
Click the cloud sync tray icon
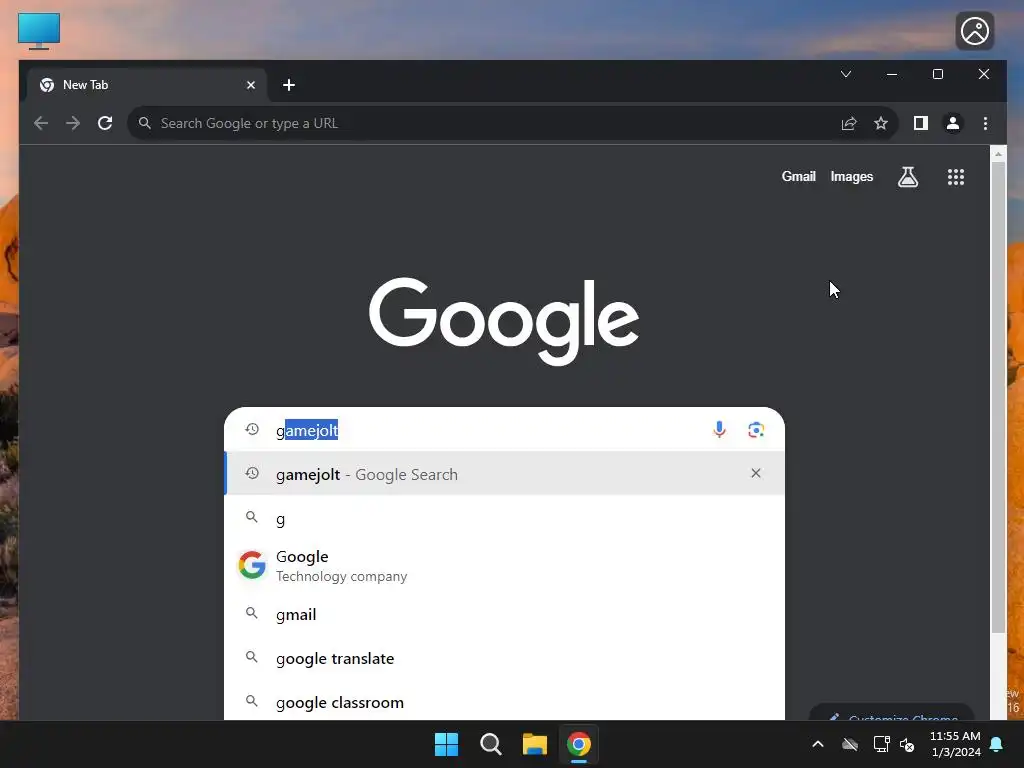(x=850, y=744)
